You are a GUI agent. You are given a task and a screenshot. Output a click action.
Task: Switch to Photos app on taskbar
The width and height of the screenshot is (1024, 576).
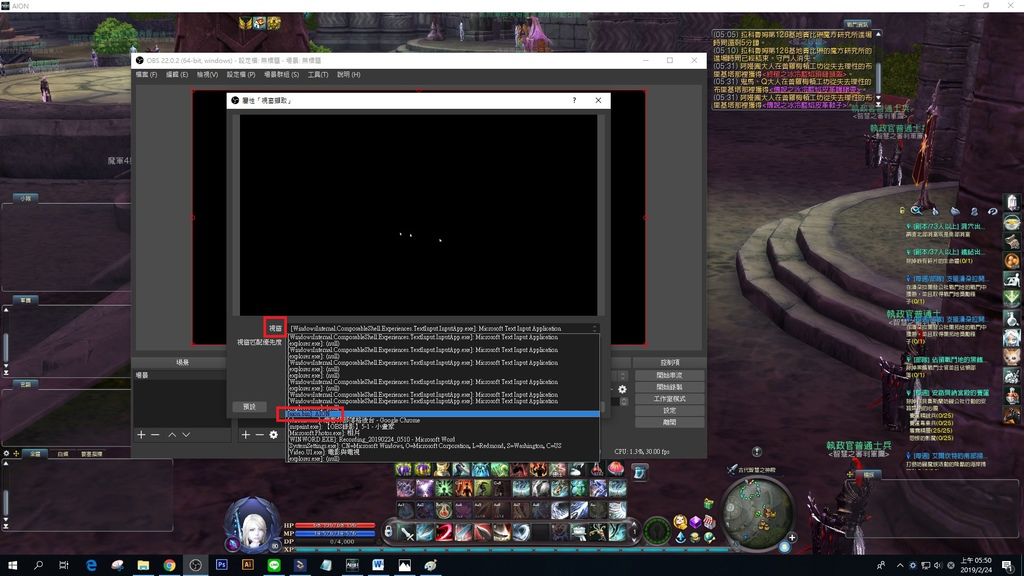pyautogui.click(x=404, y=565)
